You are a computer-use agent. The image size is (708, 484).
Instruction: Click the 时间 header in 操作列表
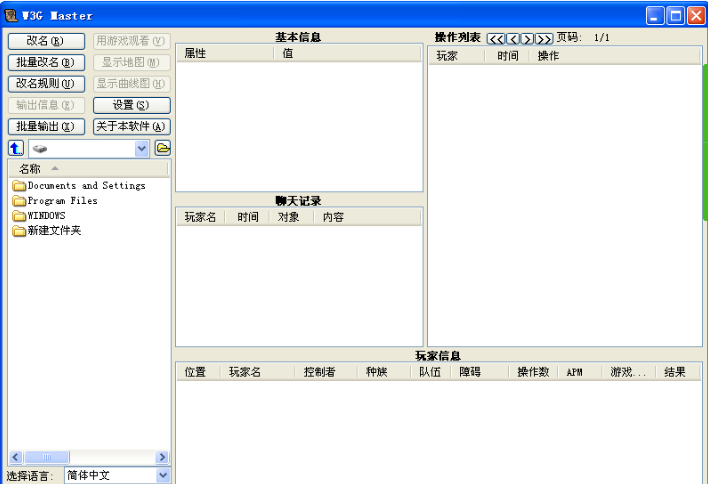[x=507, y=56]
